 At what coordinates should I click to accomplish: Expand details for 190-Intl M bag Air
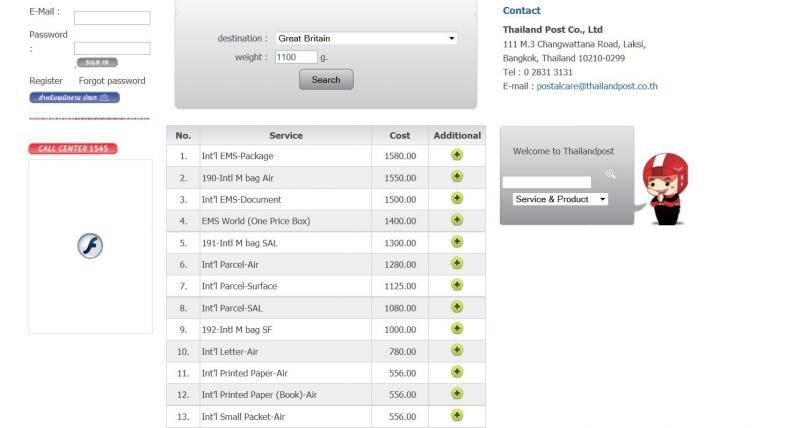click(457, 176)
